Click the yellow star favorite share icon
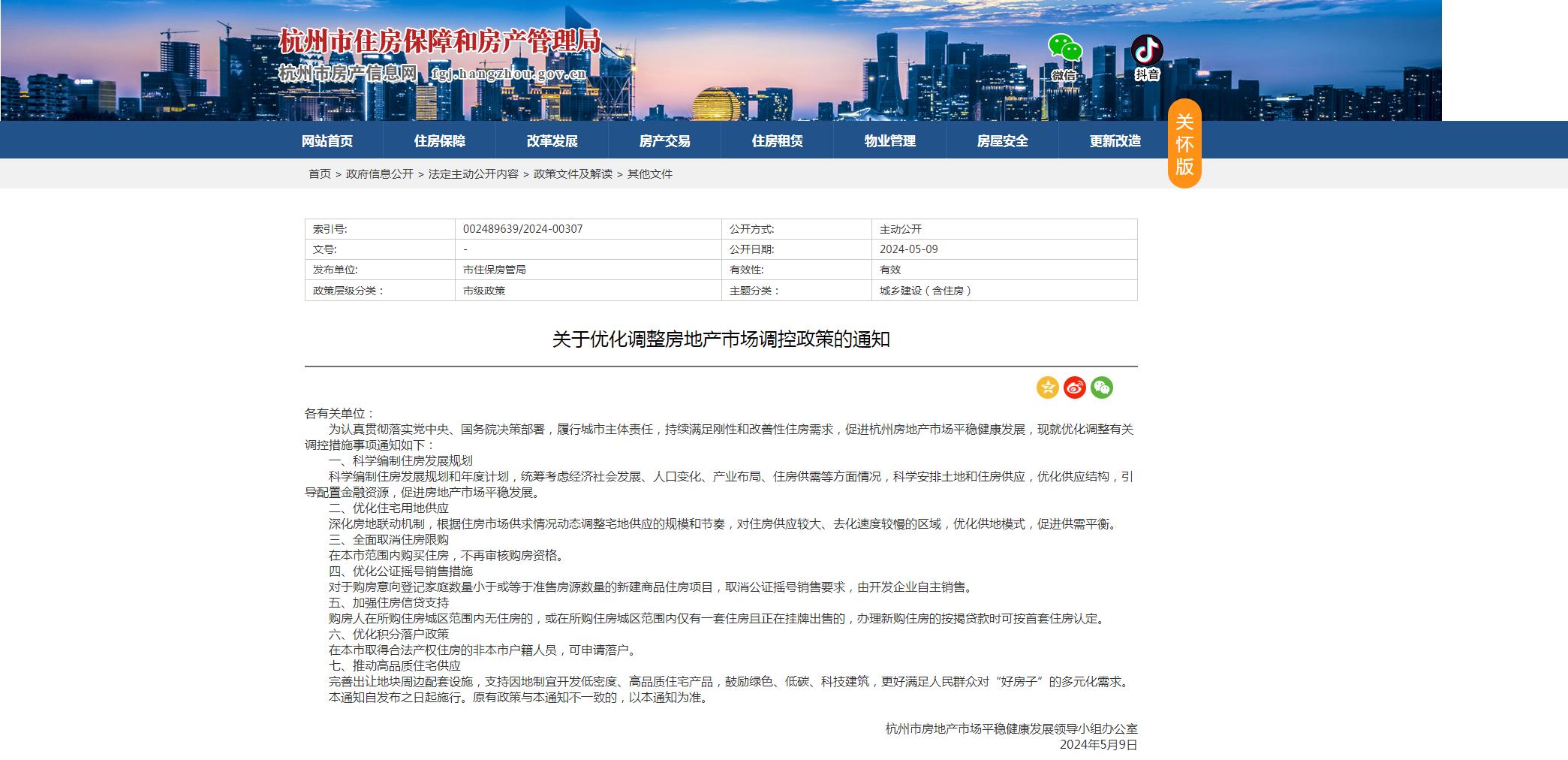This screenshot has height=760, width=1568. click(1048, 388)
